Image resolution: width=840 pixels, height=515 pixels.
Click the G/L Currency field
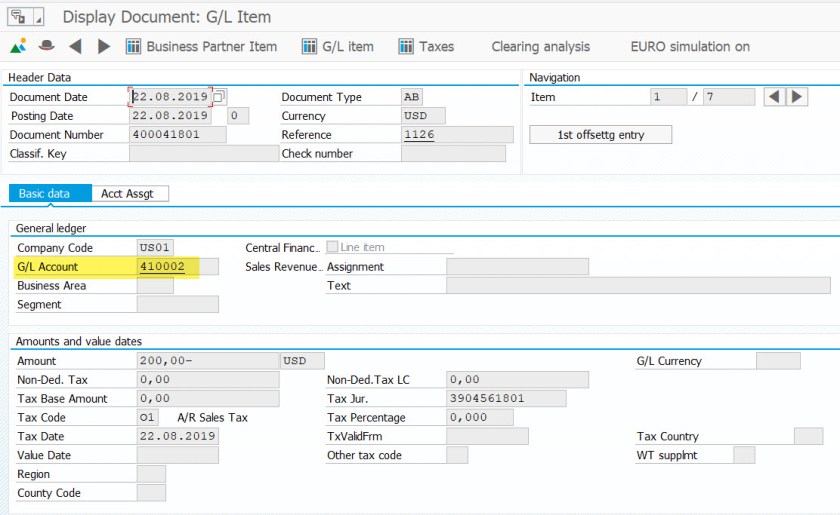click(778, 361)
